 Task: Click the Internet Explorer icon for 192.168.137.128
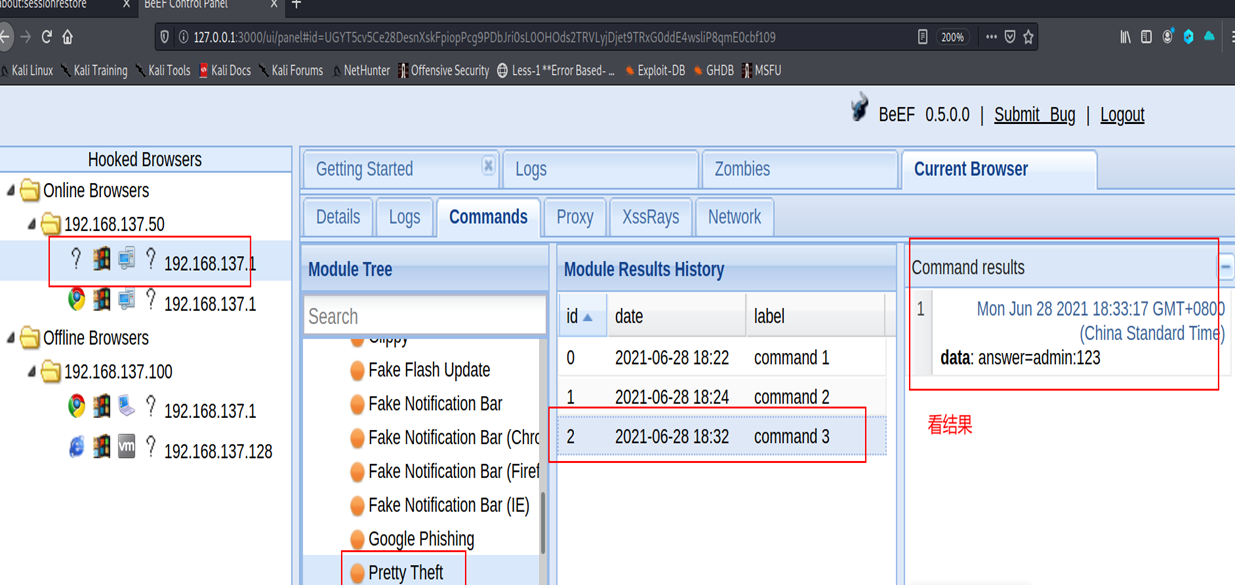tap(76, 447)
